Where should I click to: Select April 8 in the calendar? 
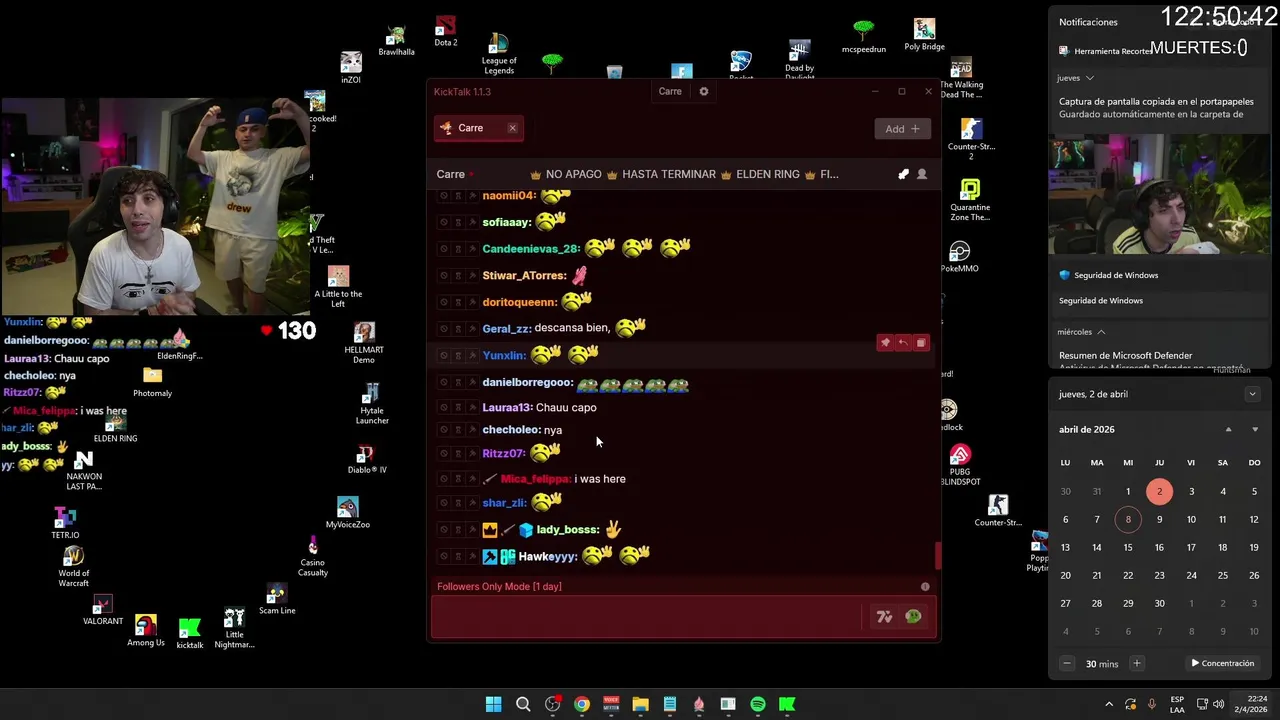point(1128,519)
